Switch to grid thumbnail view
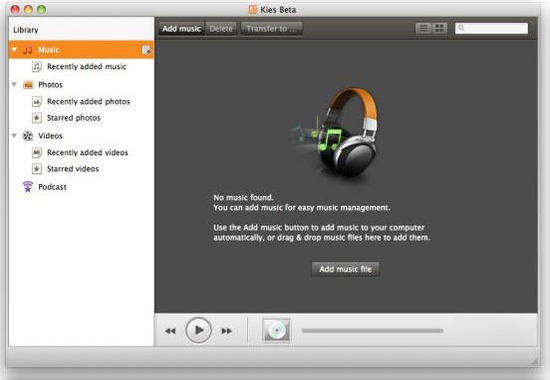 pyautogui.click(x=439, y=28)
